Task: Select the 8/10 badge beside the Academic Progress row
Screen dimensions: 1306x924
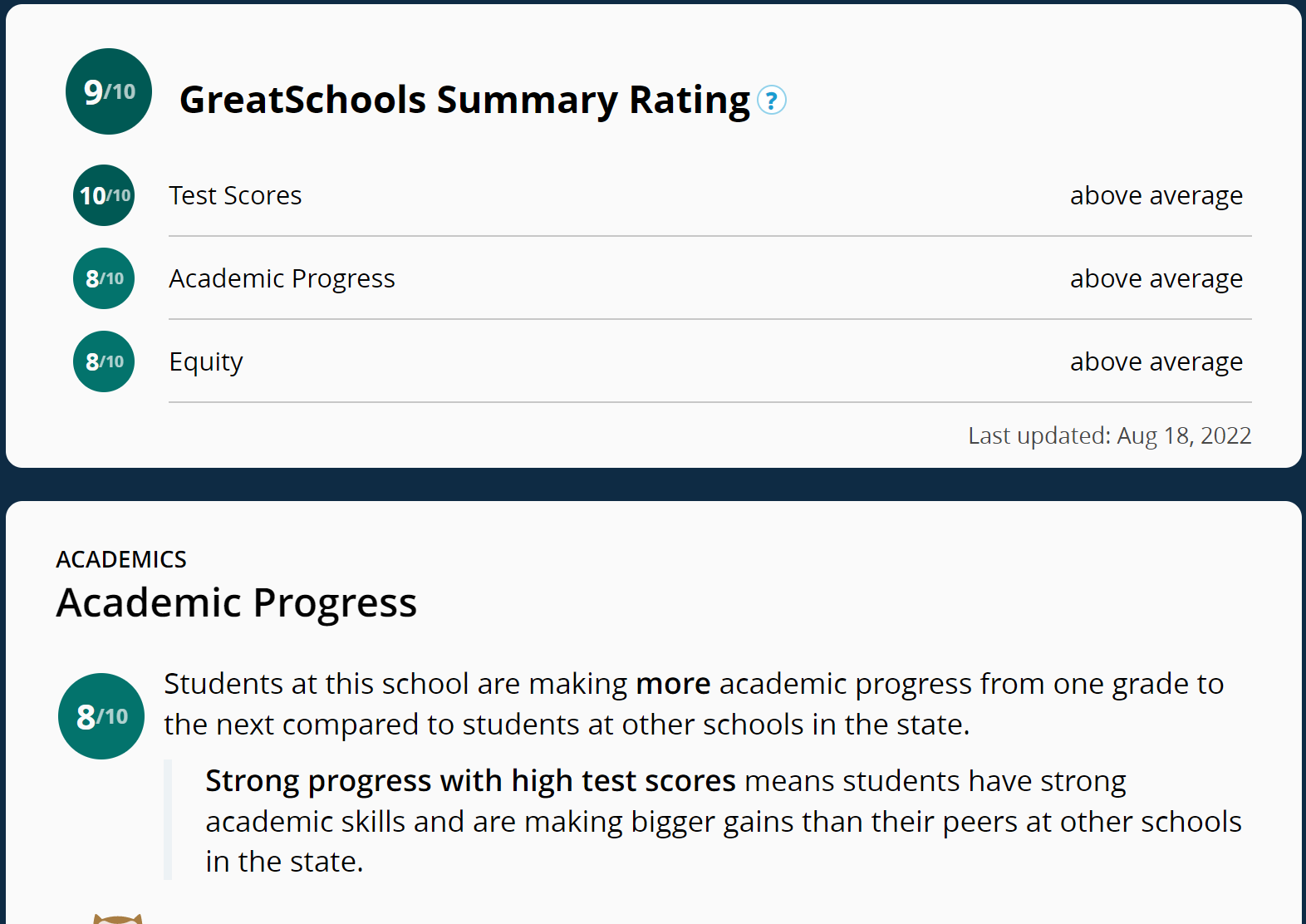Action: click(104, 278)
